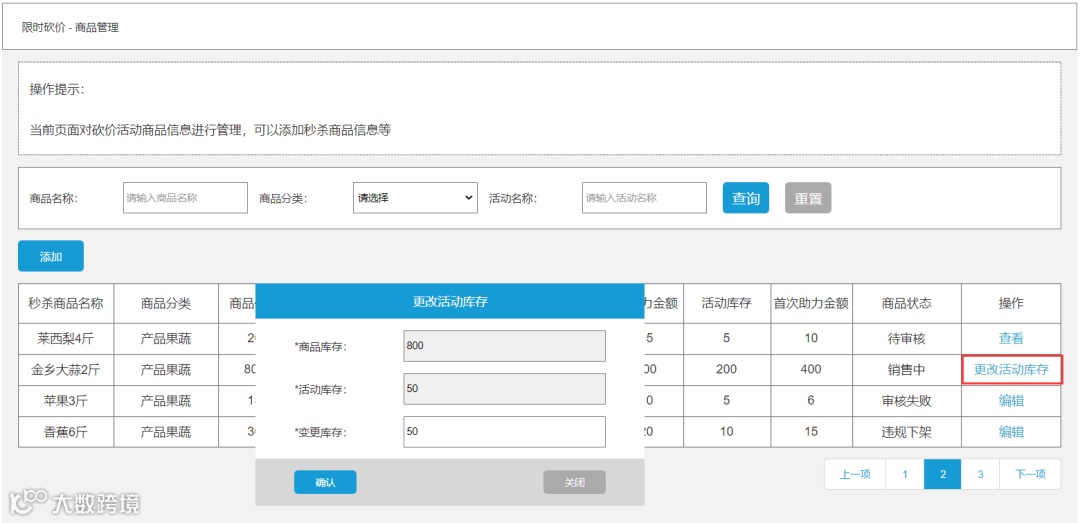This screenshot has height=523, width=1080.
Task: Open 查看 link for 莱西梨4斤
Action: (1011, 338)
